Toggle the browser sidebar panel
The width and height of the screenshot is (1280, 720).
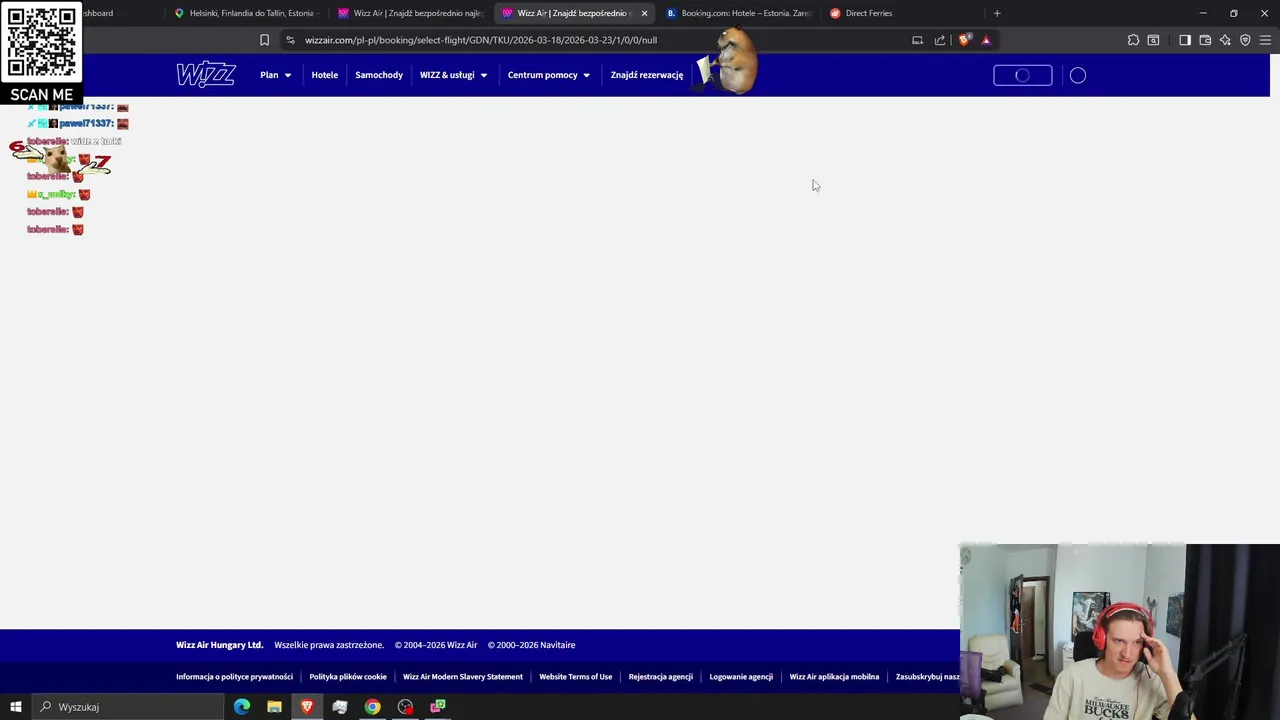1185,40
